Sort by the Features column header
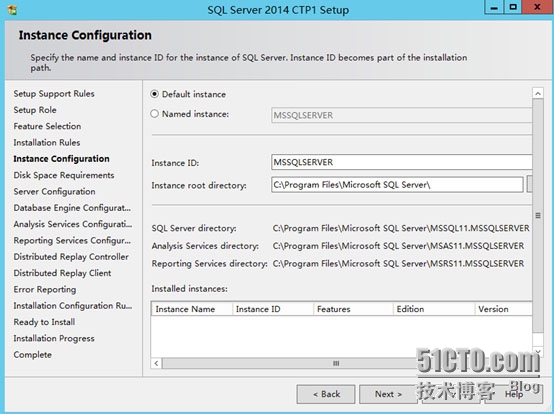The height and width of the screenshot is (414, 554). [353, 309]
